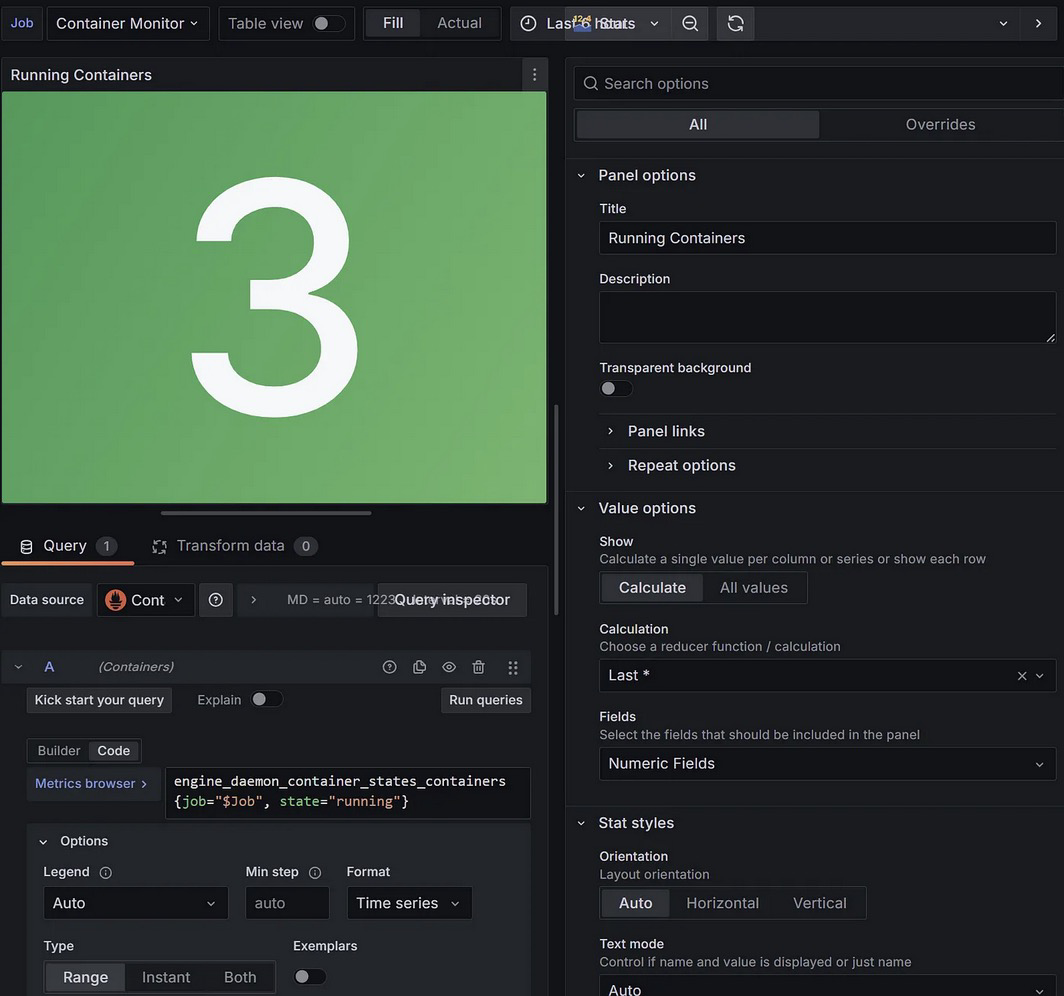This screenshot has height=996, width=1064.
Task: Switch to the All options tab
Action: click(698, 125)
